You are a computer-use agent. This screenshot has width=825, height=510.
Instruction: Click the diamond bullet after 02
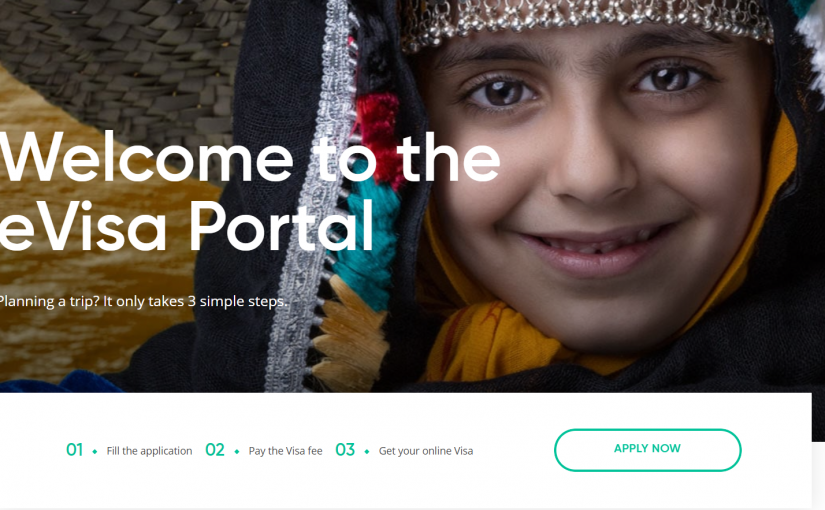click(237, 452)
